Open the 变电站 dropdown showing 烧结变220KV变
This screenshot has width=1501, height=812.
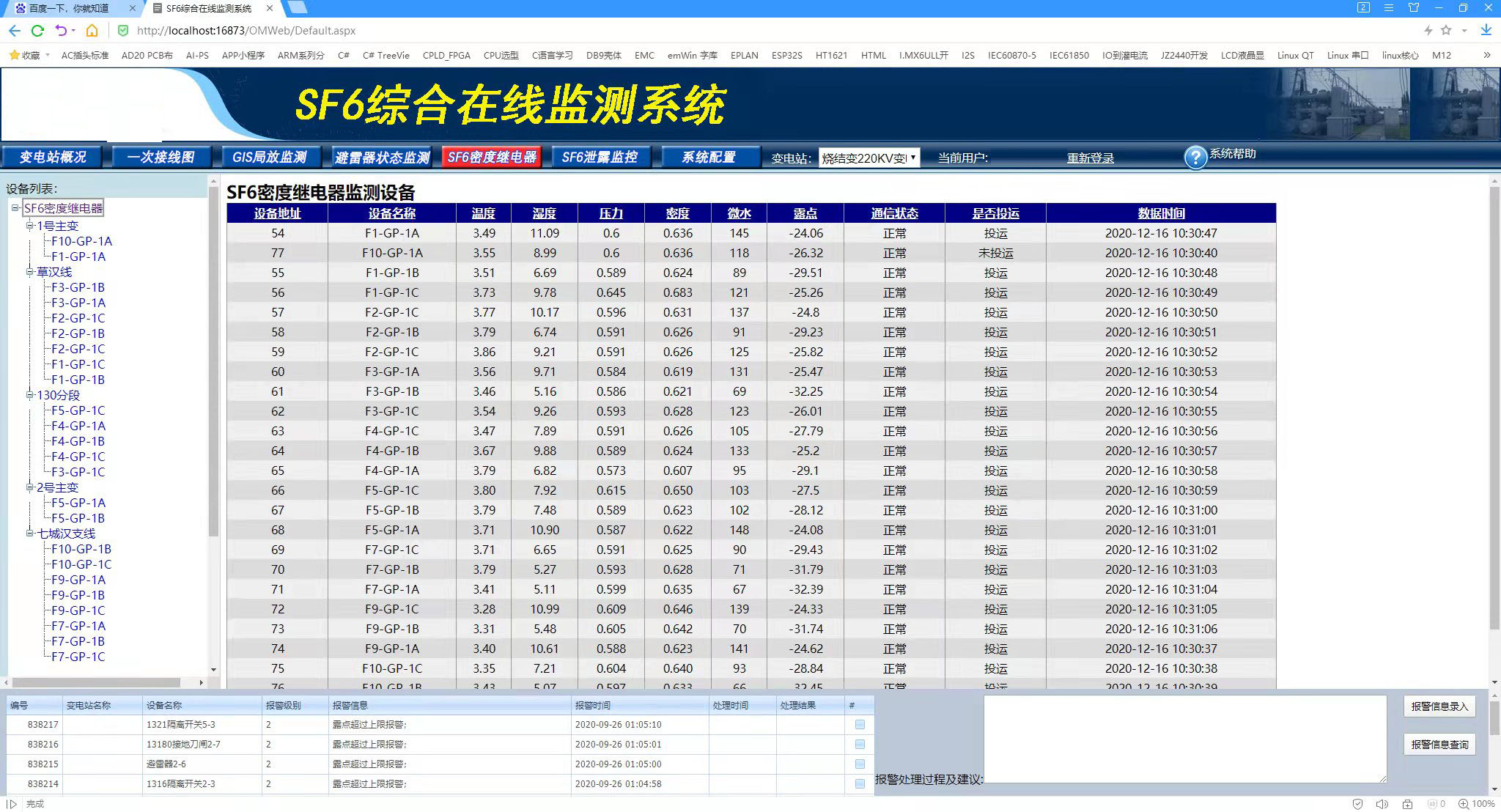coord(868,158)
